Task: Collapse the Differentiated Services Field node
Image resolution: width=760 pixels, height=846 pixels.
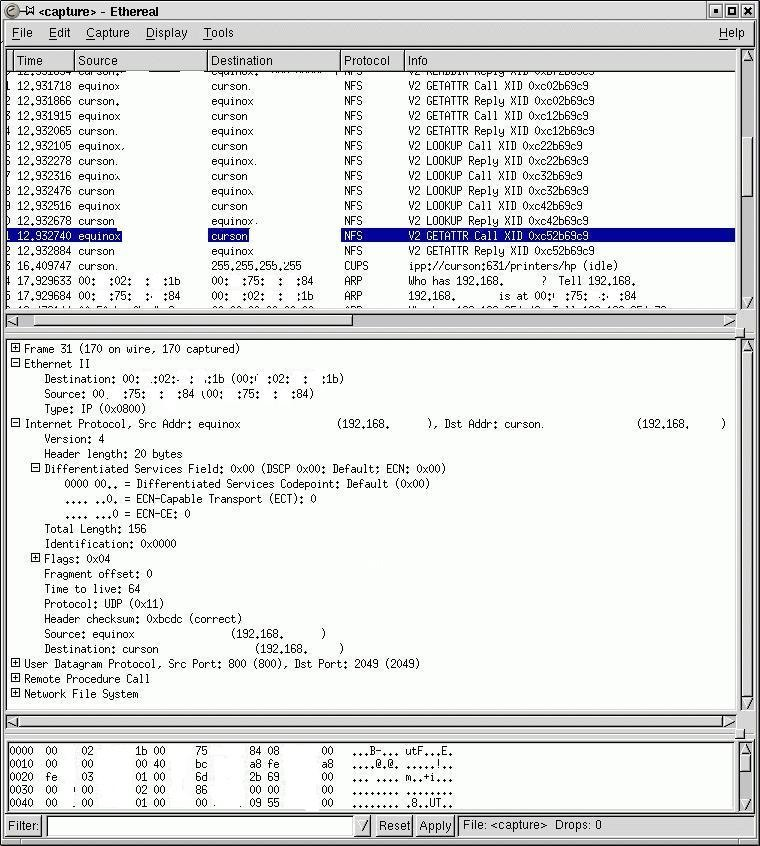Action: [x=36, y=469]
